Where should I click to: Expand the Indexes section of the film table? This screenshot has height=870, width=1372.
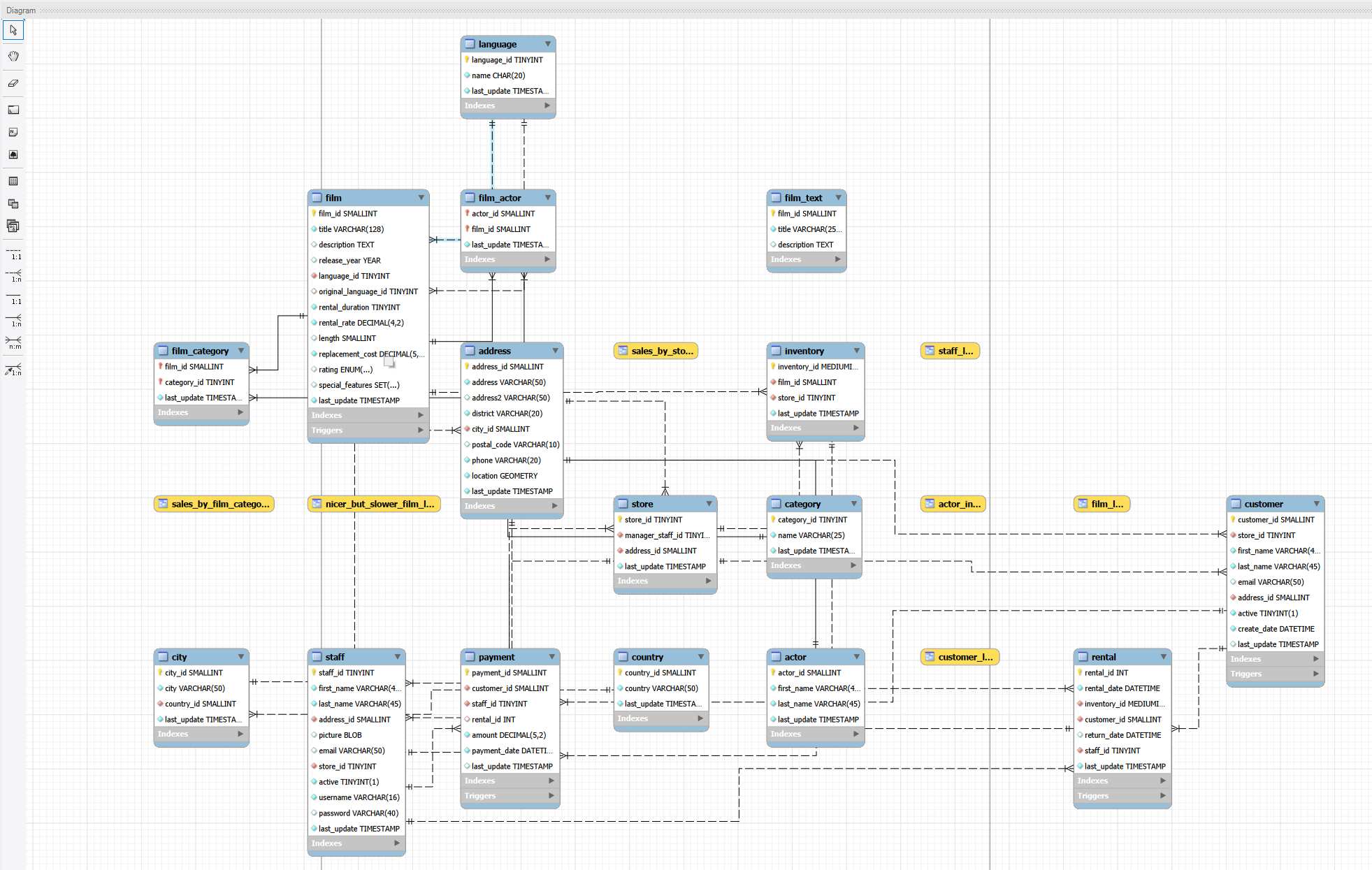(421, 414)
